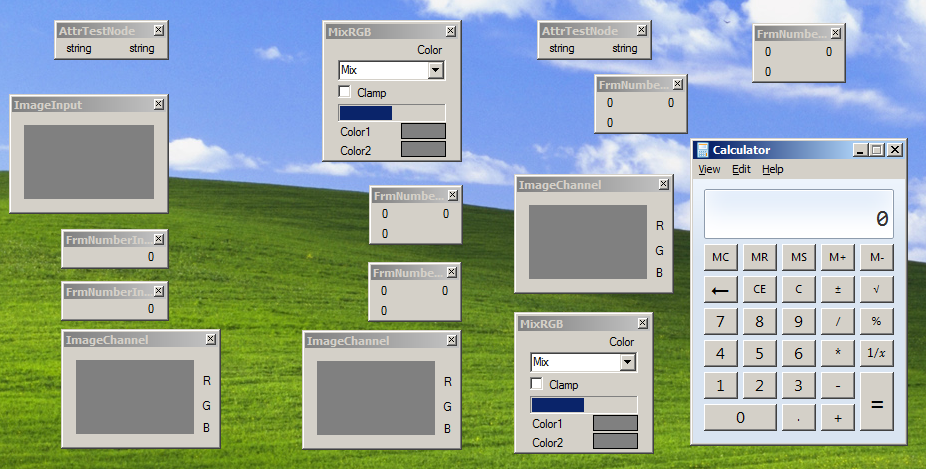The height and width of the screenshot is (469, 926).
Task: Click the CE clear entry button
Action: click(x=759, y=289)
